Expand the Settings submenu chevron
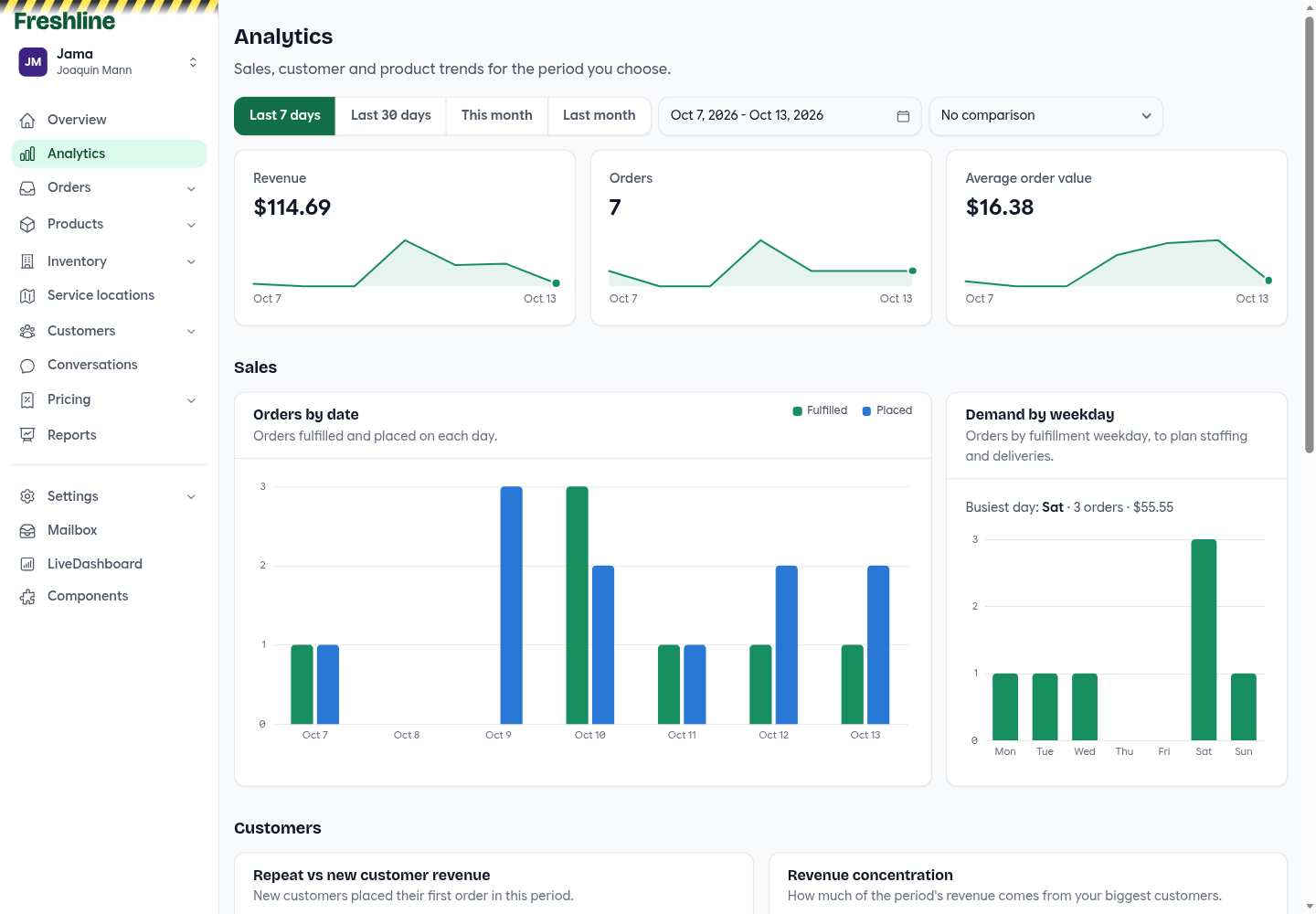The width and height of the screenshot is (1316, 914). pos(191,496)
